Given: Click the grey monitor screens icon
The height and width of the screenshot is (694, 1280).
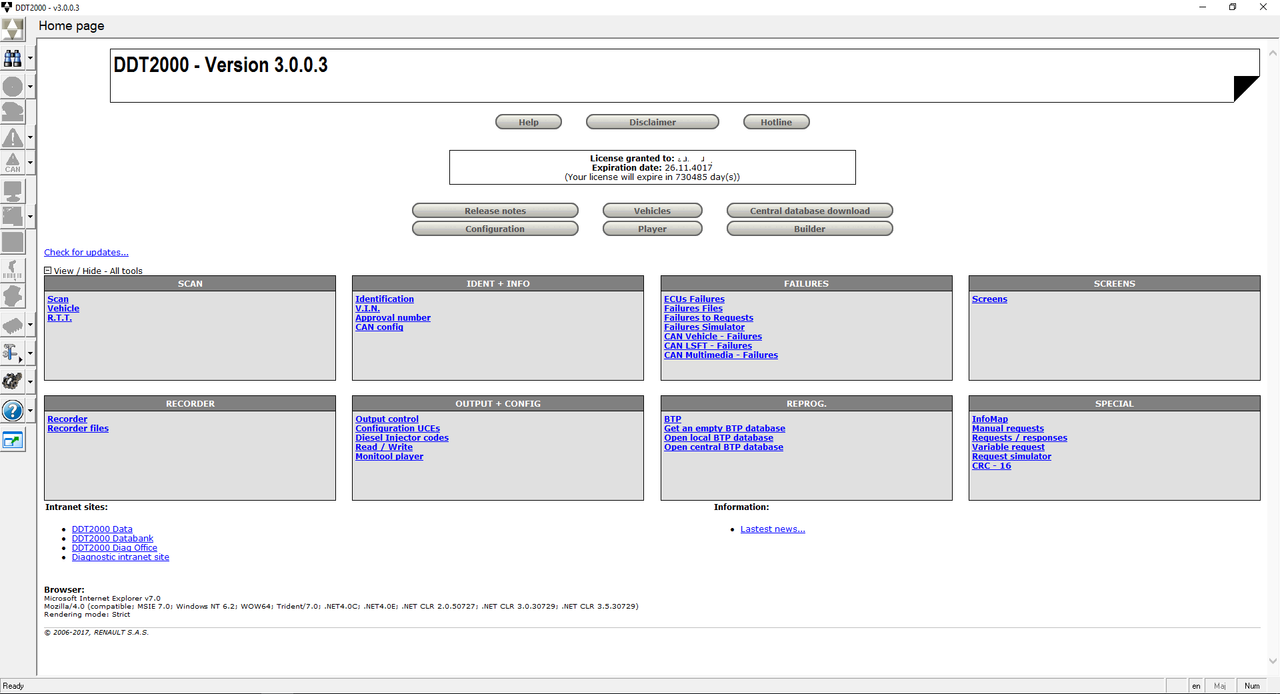Looking at the screenshot, I should 12,190.
